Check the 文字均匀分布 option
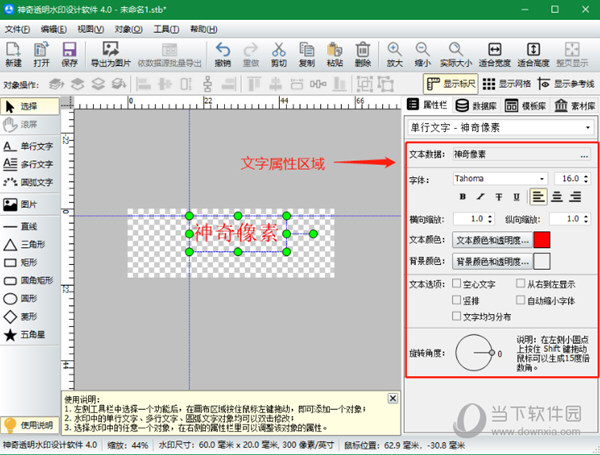The width and height of the screenshot is (600, 455). [456, 316]
